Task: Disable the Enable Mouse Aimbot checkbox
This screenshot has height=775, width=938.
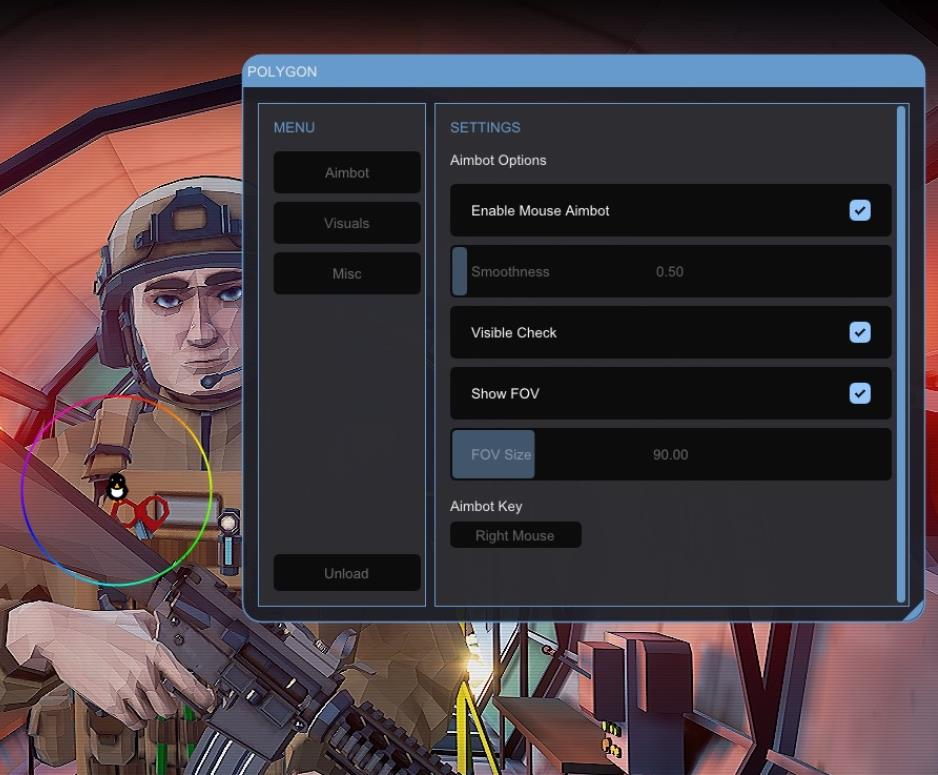Action: 859,211
